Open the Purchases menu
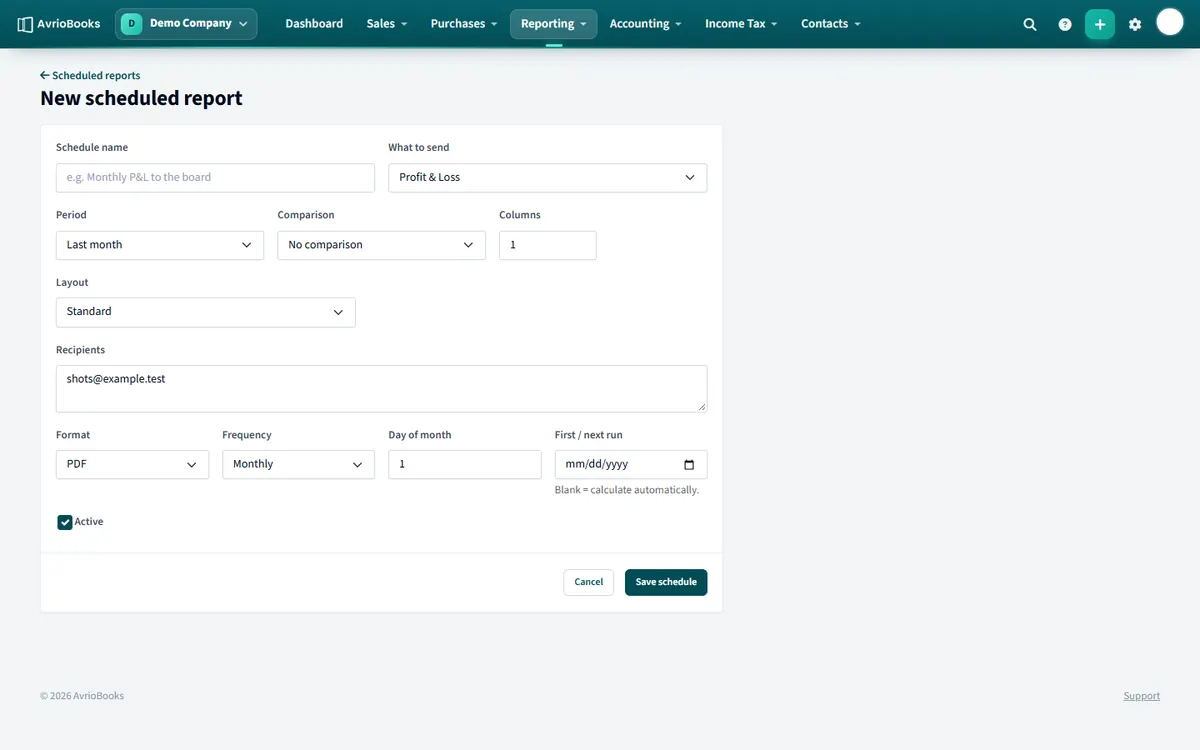The height and width of the screenshot is (750, 1200). click(464, 24)
